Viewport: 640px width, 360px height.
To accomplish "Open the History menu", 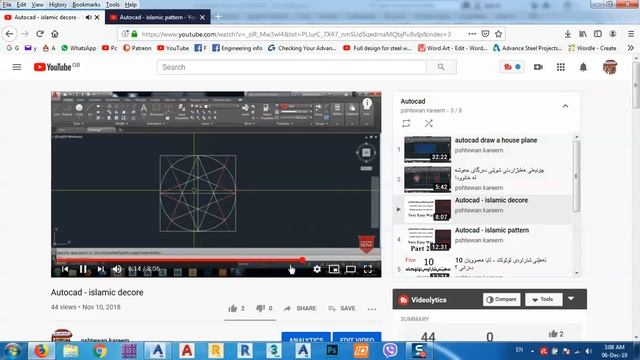I will [x=58, y=4].
